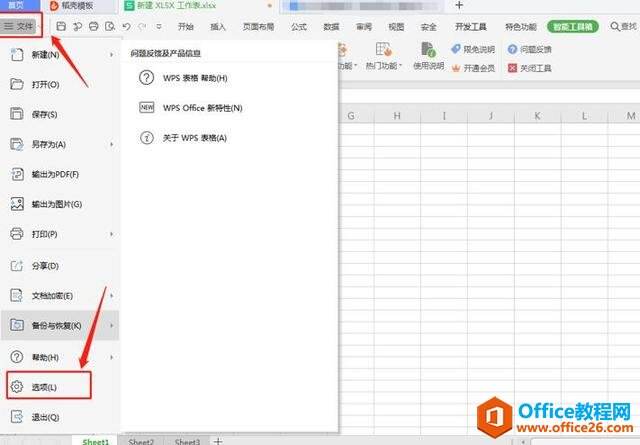Click the 问题反馈 button
640x445 pixels.
pos(529,49)
